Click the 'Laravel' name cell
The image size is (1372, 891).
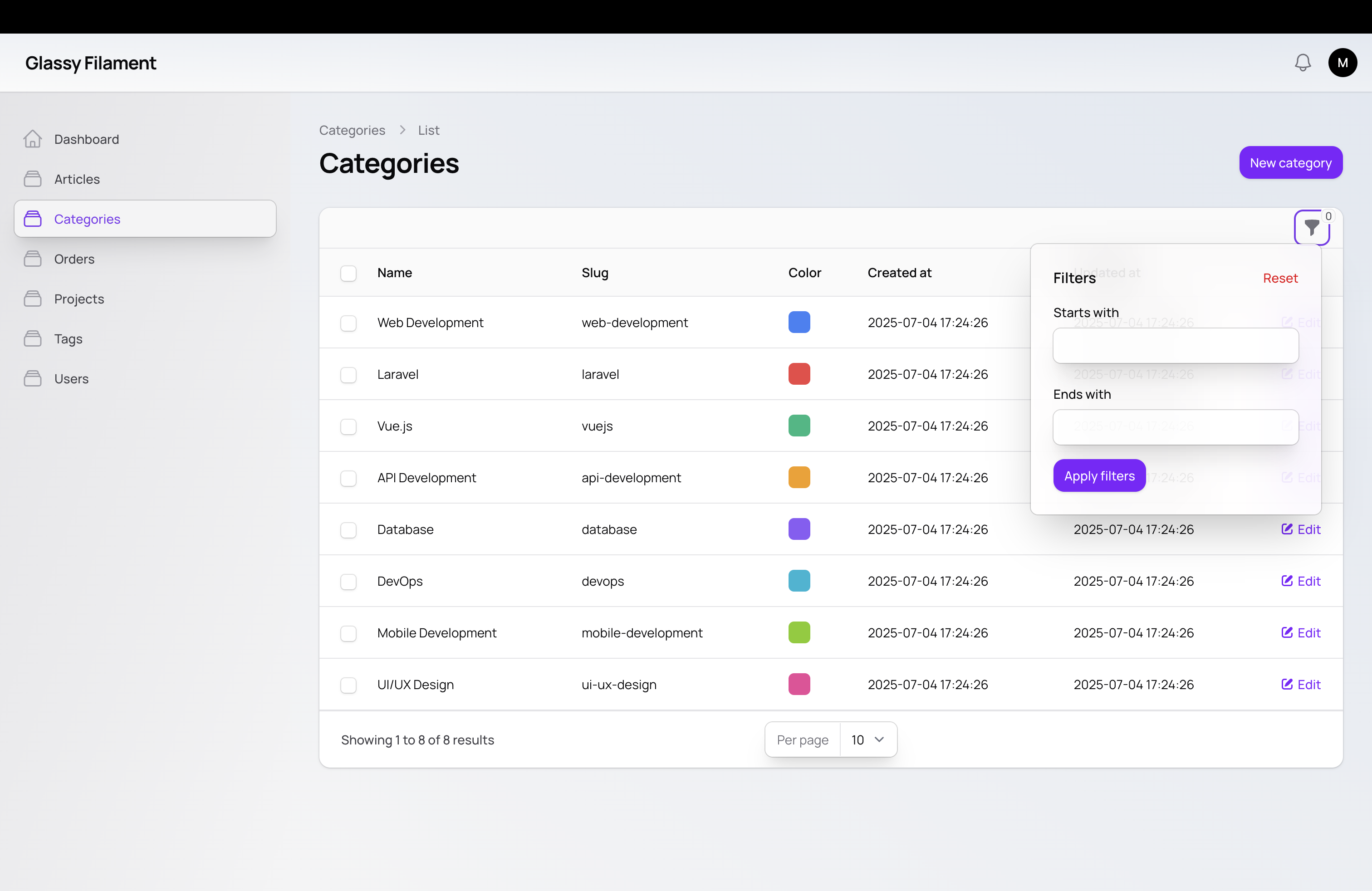pos(398,374)
